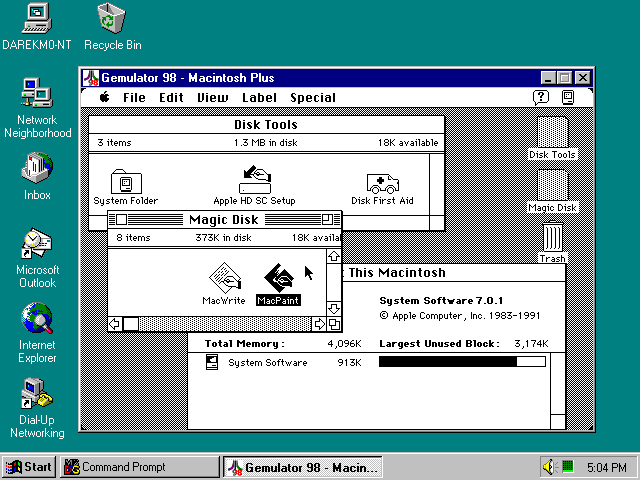Viewport: 640px width, 480px height.
Task: Click the Gemulator 98 title bar icon
Action: pyautogui.click(x=91, y=78)
